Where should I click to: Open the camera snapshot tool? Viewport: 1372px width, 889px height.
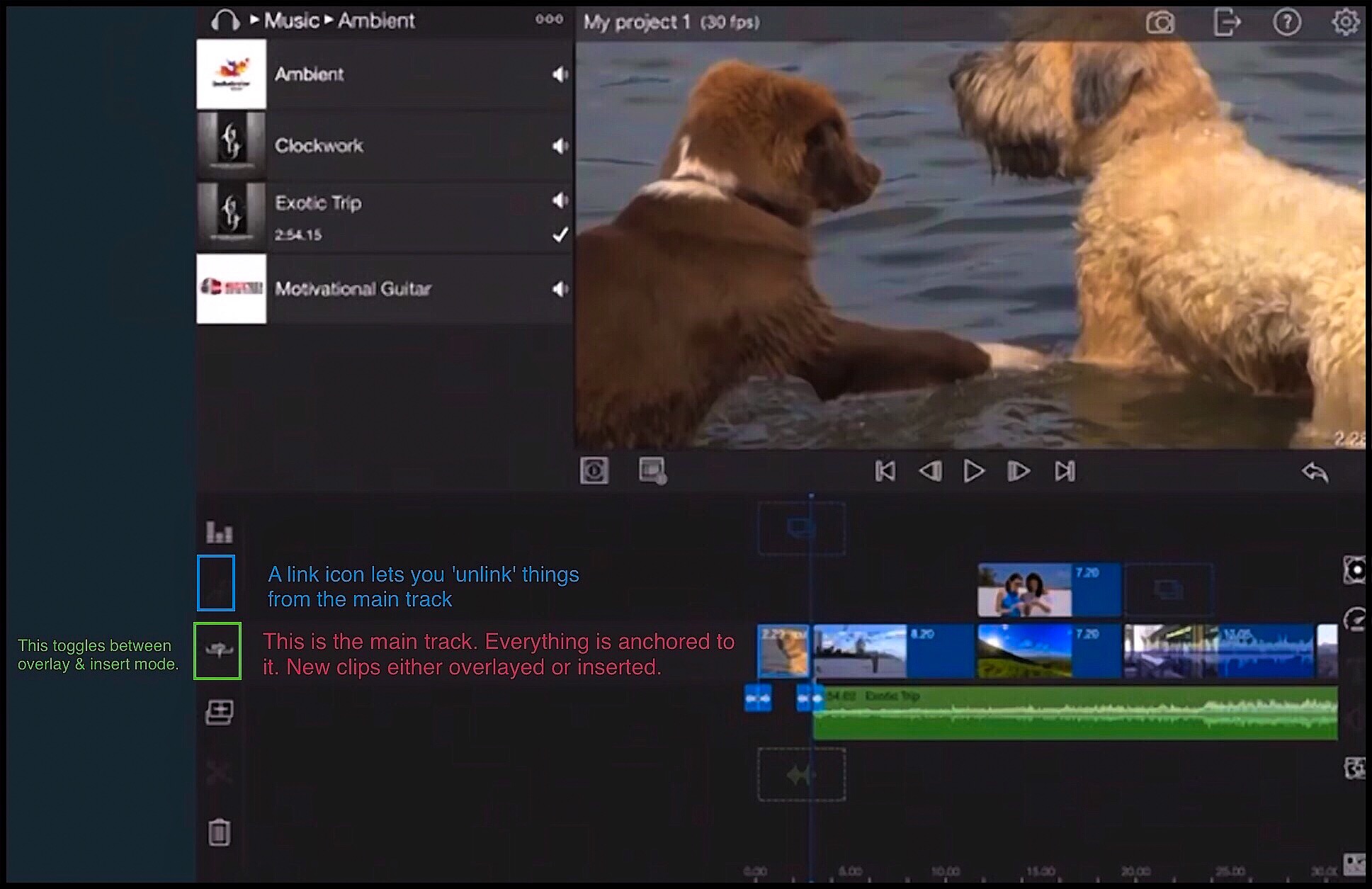click(x=1160, y=23)
